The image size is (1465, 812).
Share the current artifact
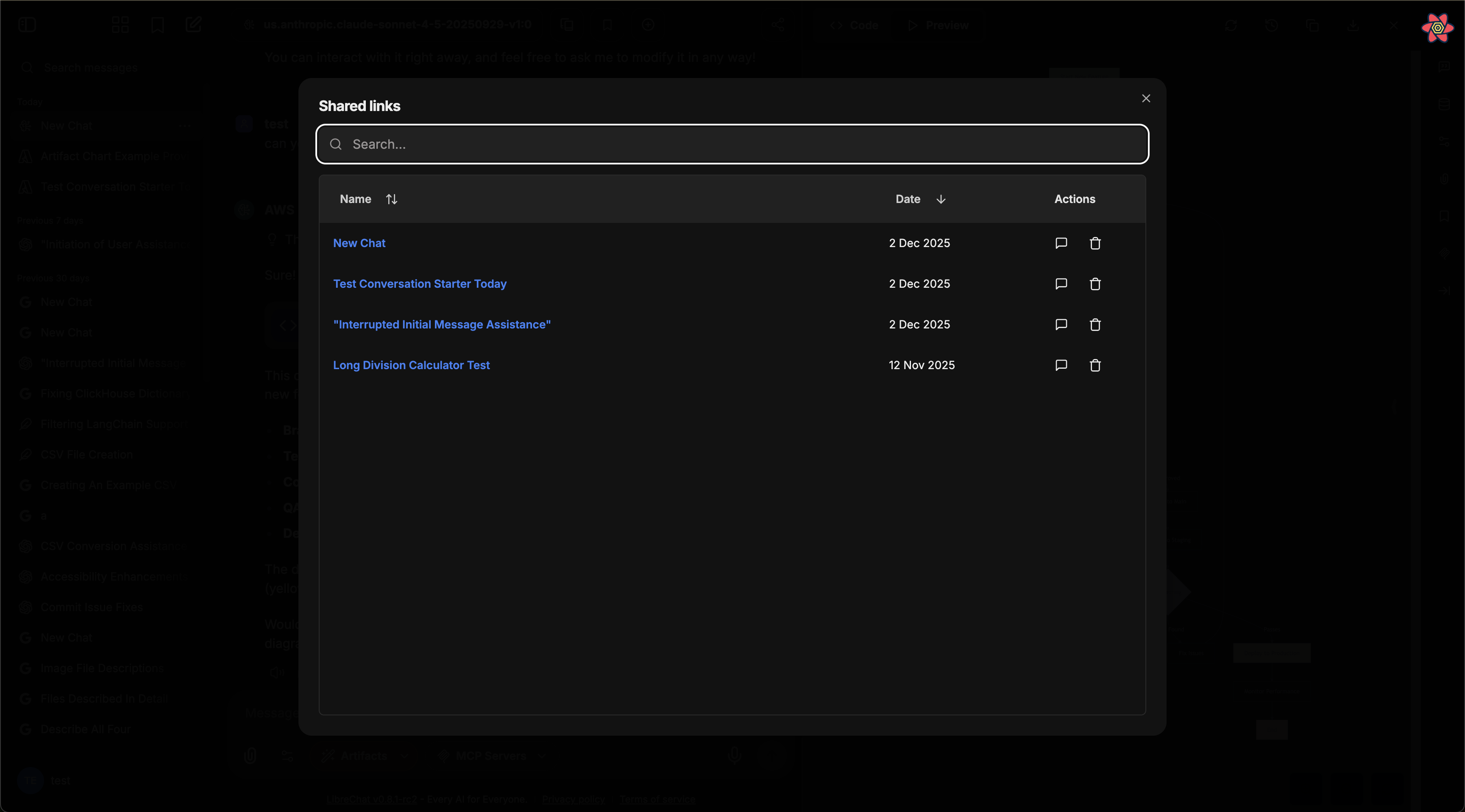click(778, 25)
